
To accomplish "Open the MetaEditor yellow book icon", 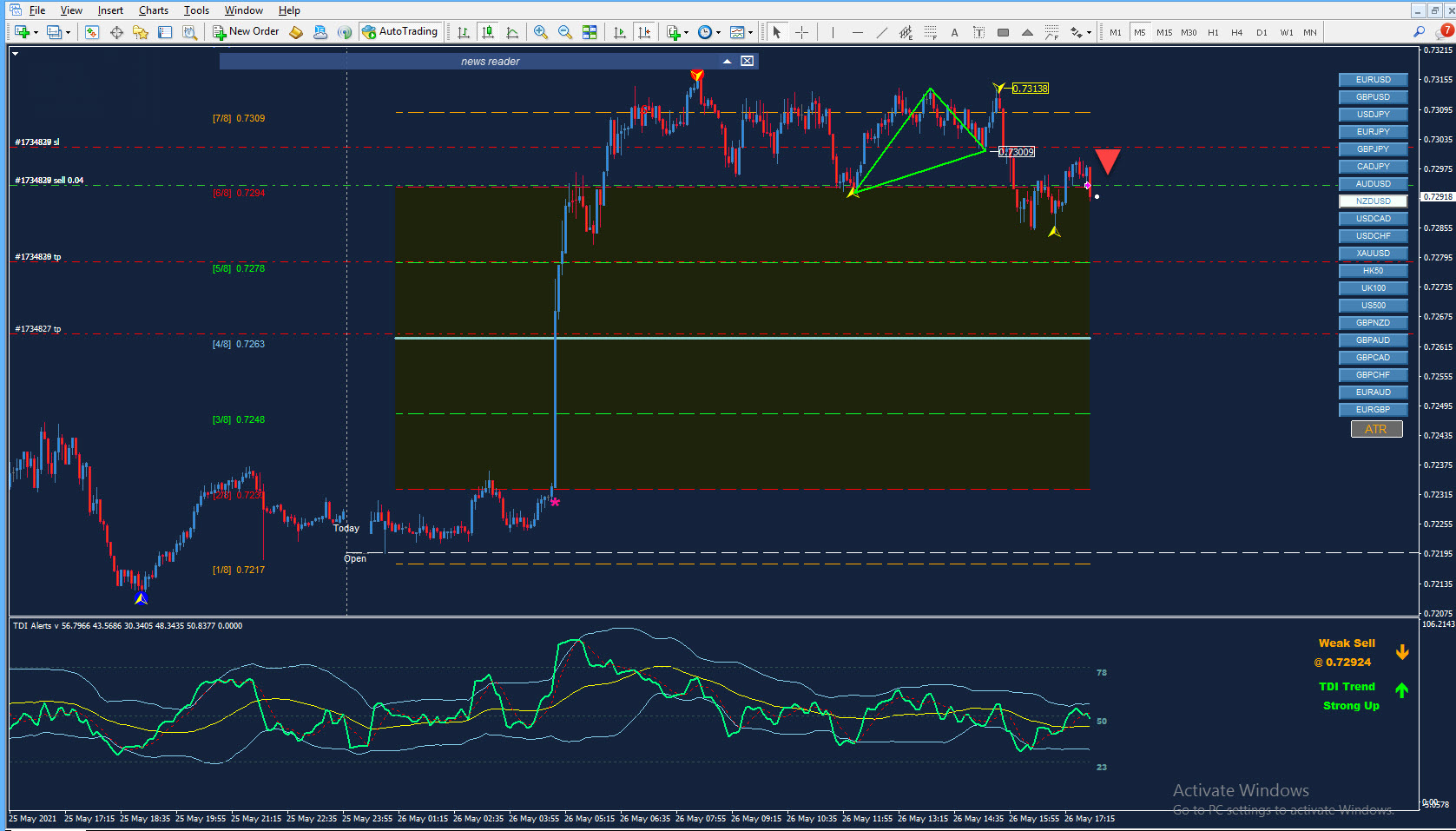I will click(x=296, y=32).
